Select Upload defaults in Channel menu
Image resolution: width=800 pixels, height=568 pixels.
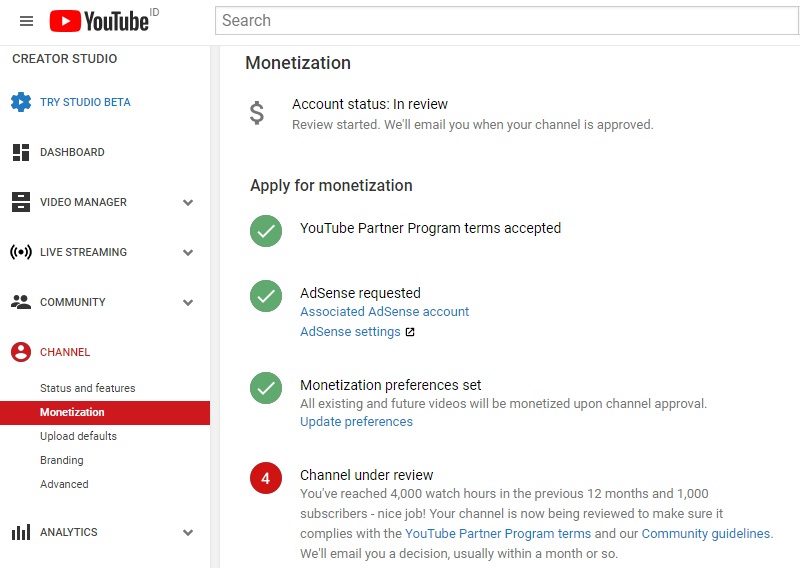coord(78,436)
